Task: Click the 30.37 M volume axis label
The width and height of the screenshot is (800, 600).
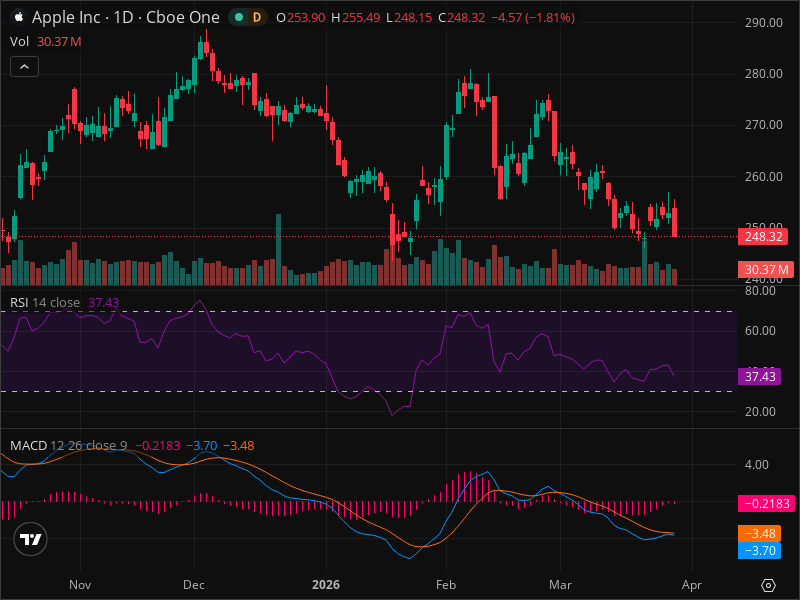Action: 766,269
